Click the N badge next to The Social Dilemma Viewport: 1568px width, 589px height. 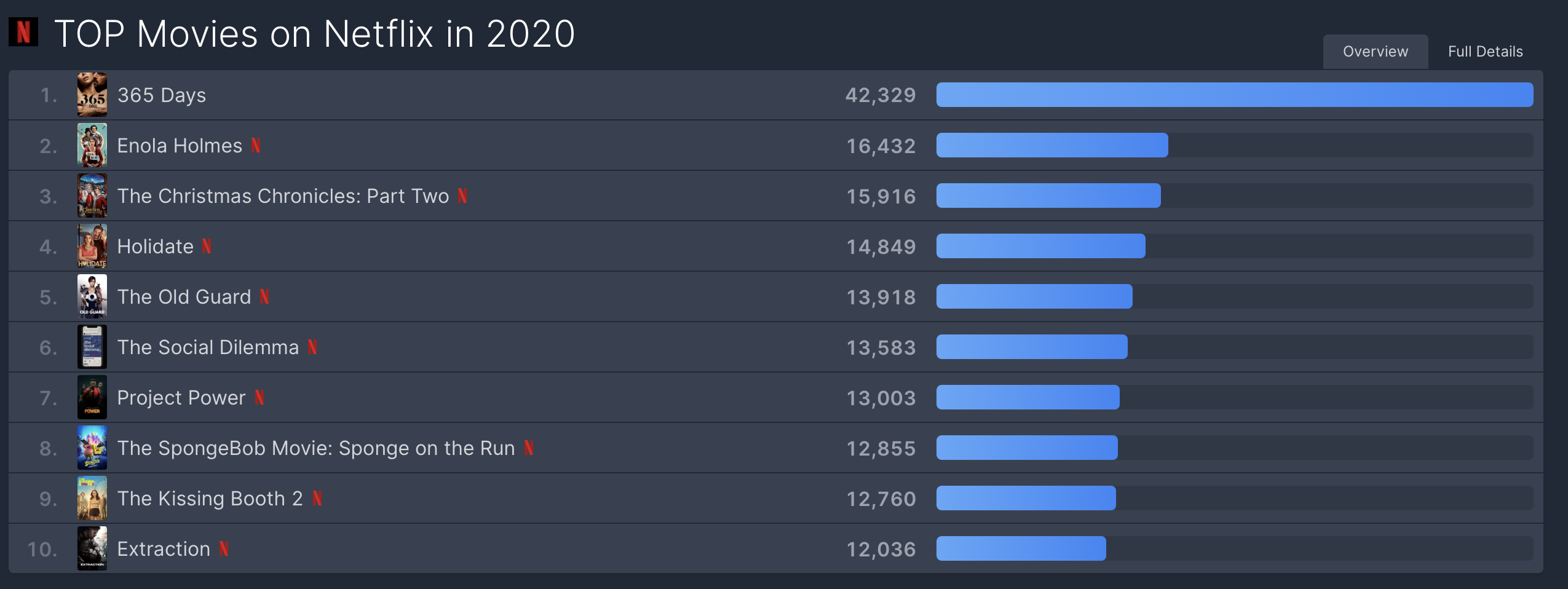point(311,347)
